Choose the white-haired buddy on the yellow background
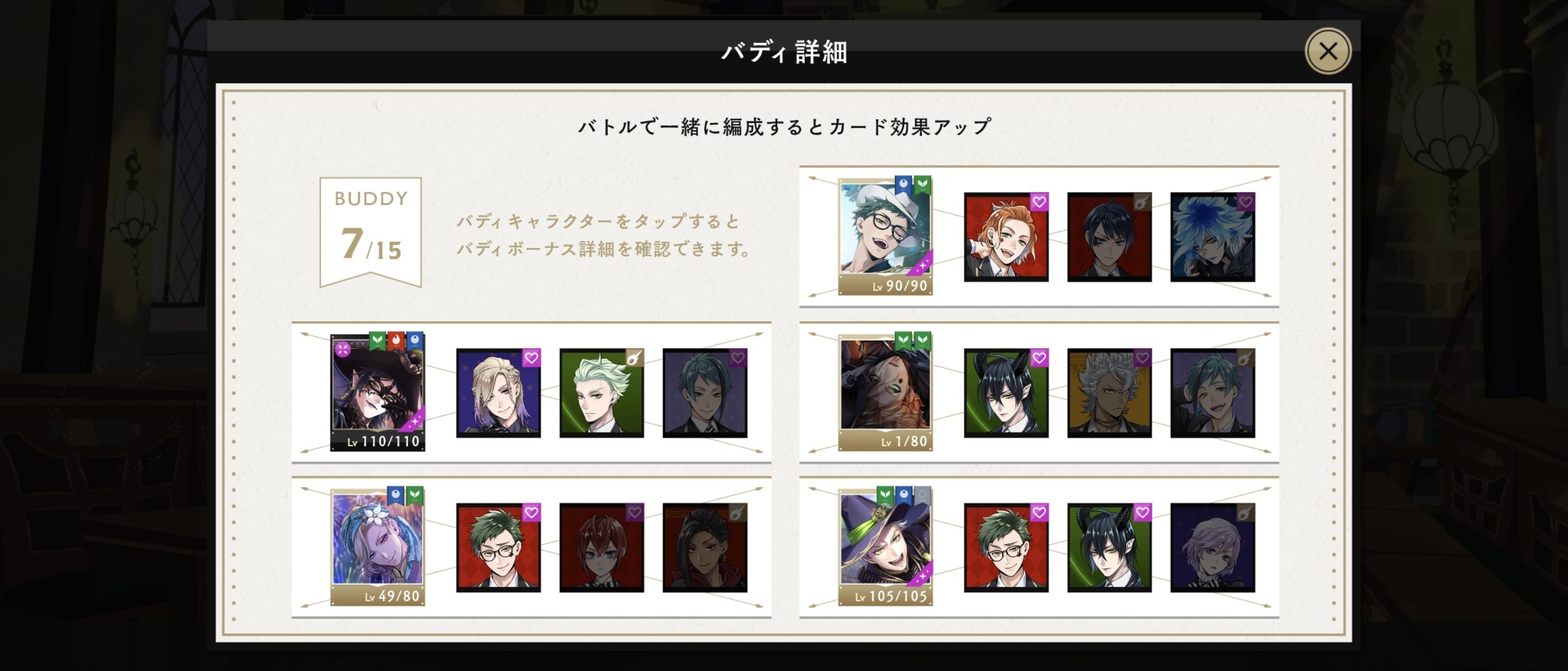Viewport: 1568px width, 671px height. pyautogui.click(x=1109, y=393)
